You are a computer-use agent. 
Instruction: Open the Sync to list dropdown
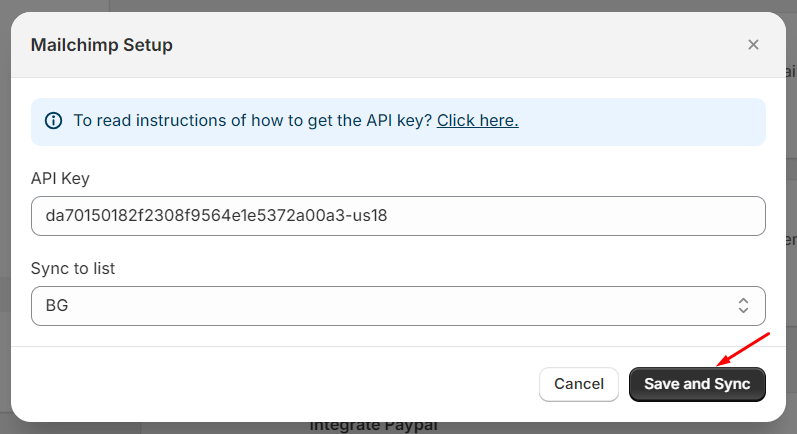(x=398, y=306)
